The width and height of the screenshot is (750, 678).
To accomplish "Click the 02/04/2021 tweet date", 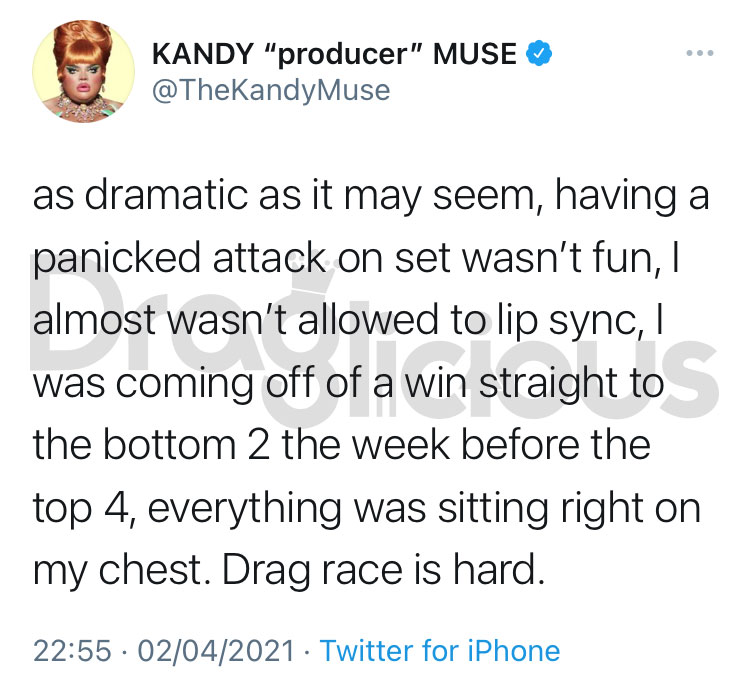I will (216, 651).
